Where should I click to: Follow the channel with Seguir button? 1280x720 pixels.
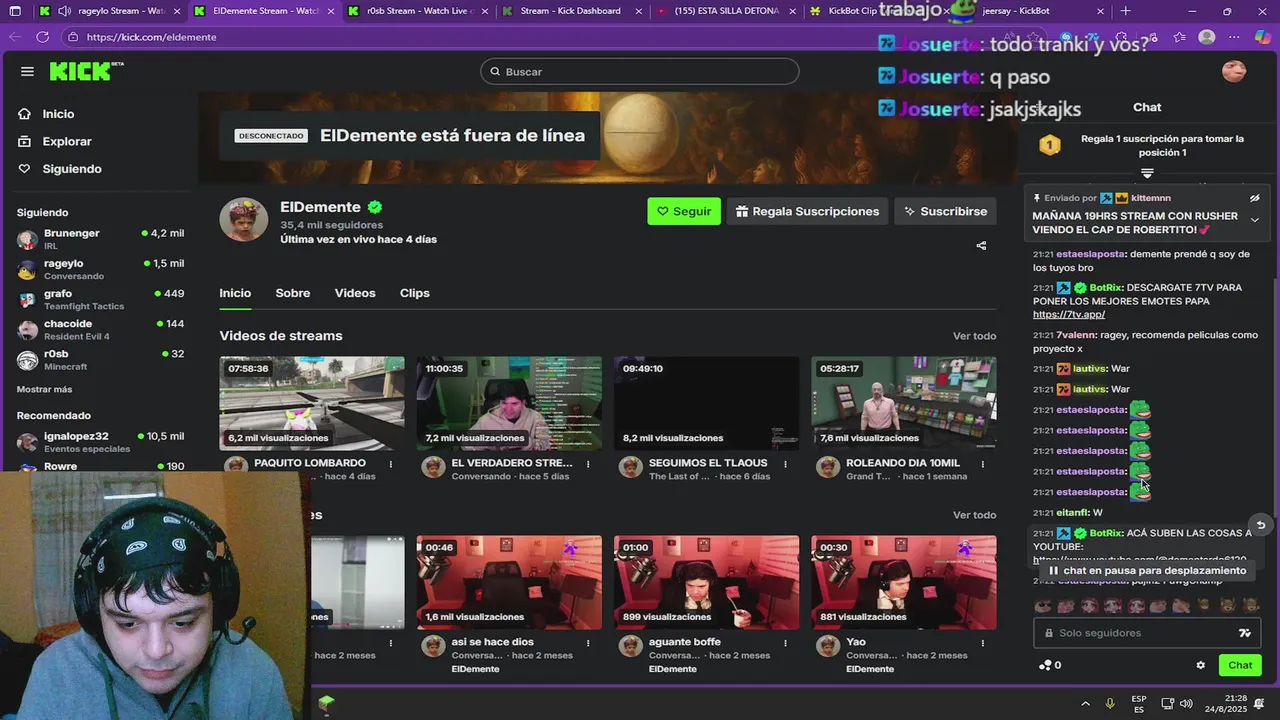coord(684,211)
